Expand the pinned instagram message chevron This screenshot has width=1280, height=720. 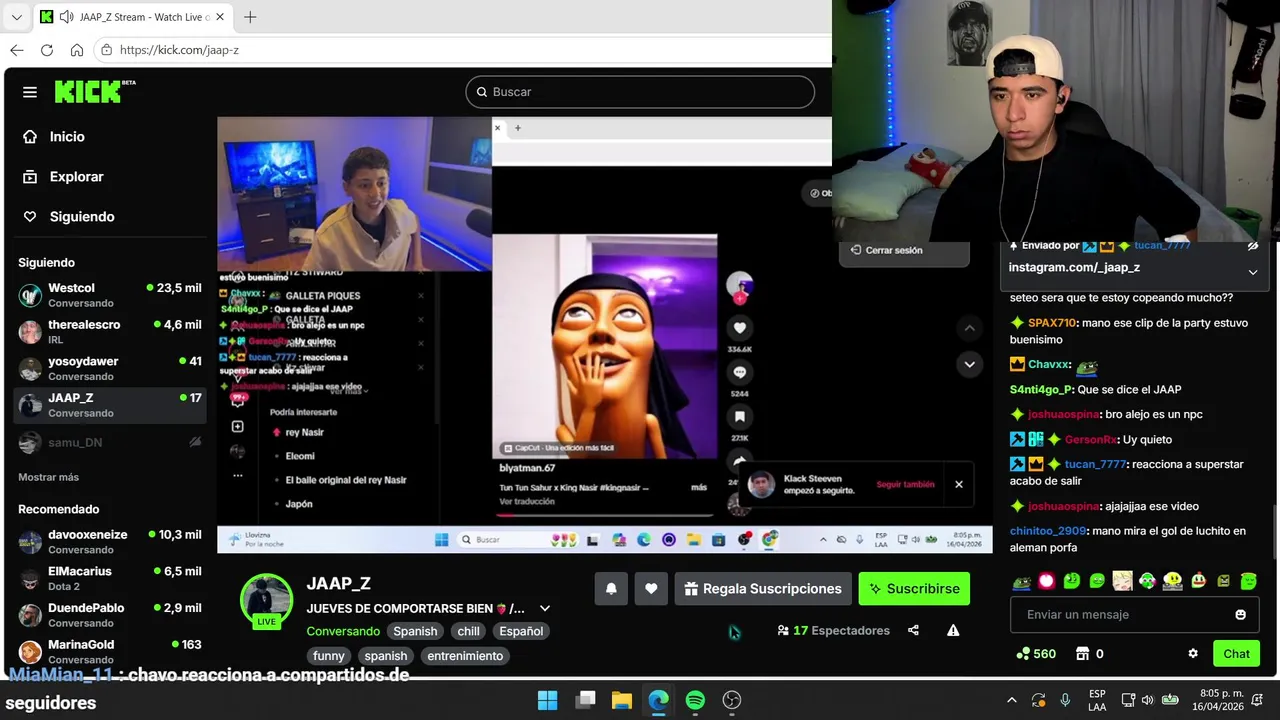click(x=1252, y=272)
